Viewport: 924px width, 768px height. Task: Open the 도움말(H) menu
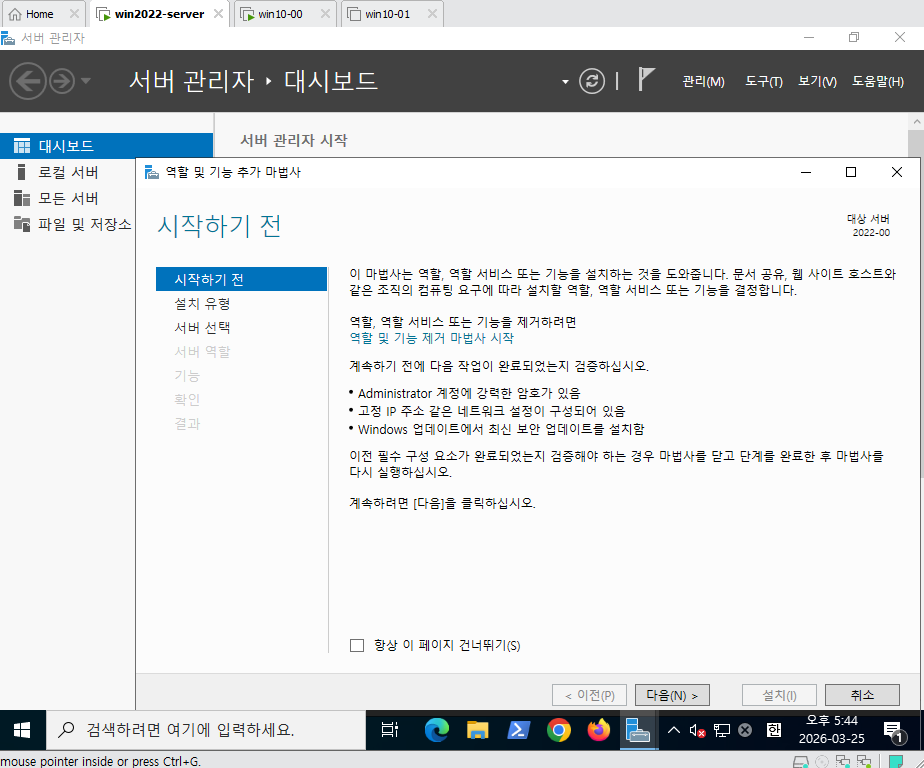point(877,81)
